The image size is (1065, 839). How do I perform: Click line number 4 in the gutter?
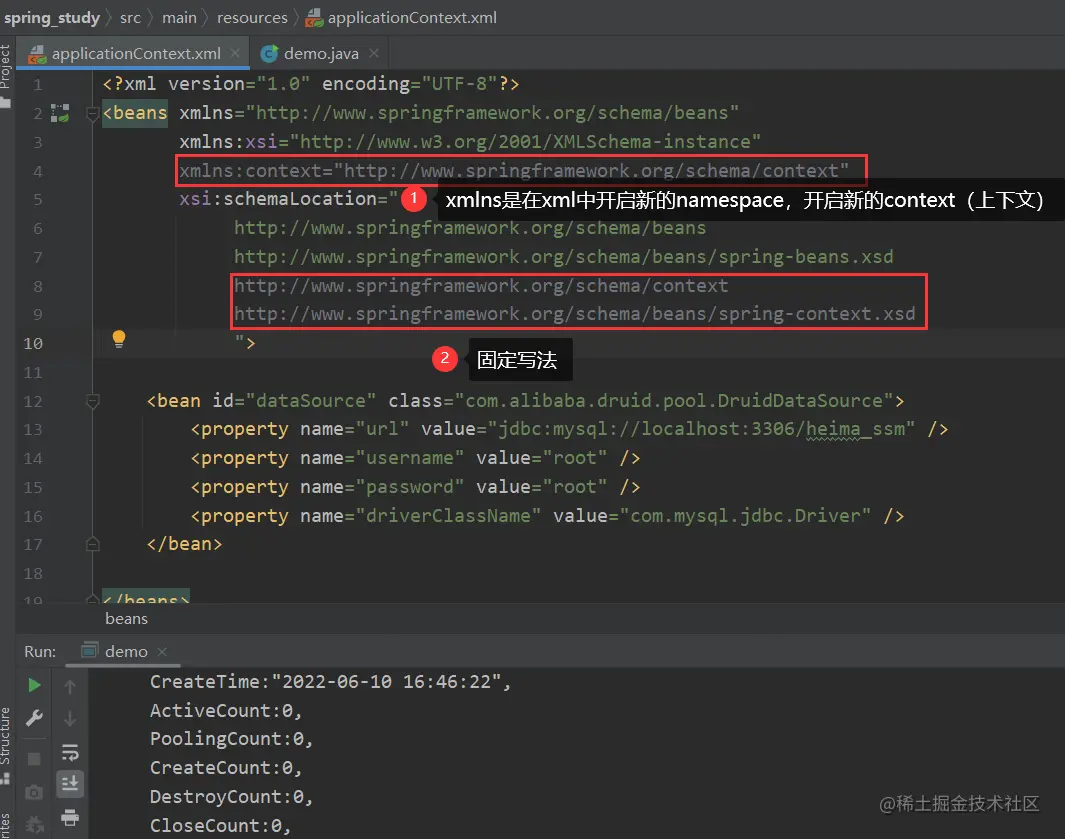(x=38, y=171)
